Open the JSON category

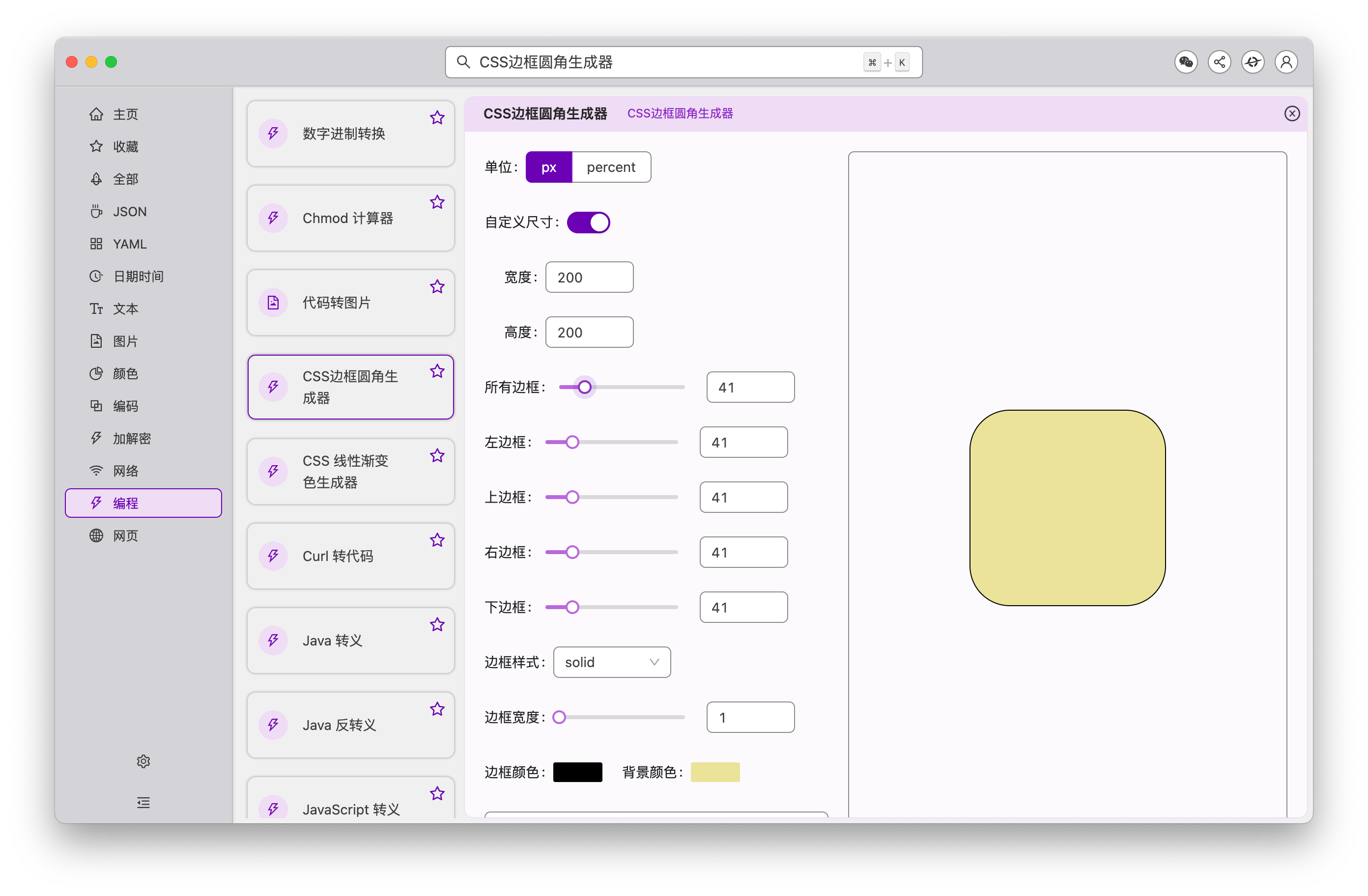point(143,212)
